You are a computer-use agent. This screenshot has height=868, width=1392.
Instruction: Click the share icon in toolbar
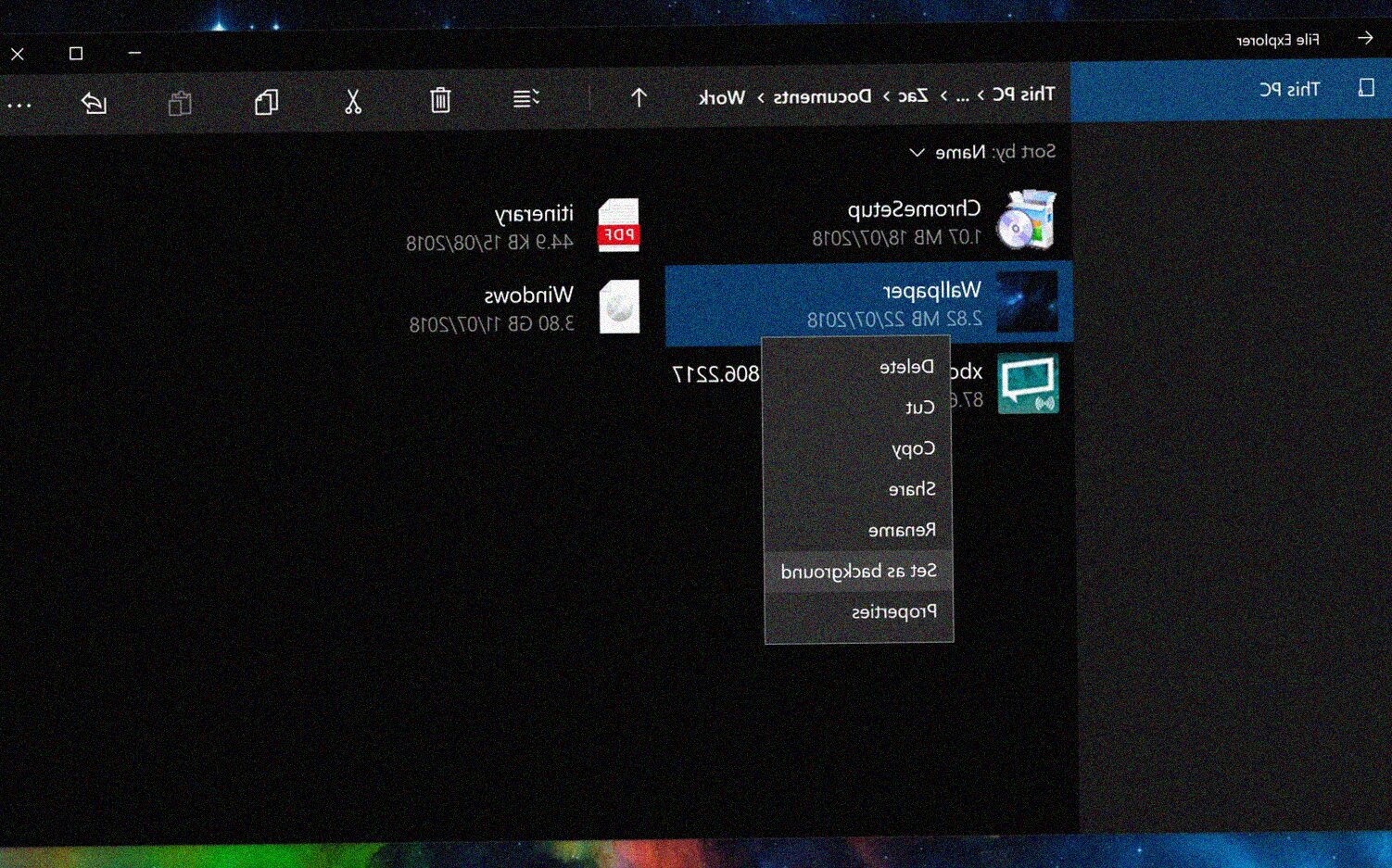tap(94, 103)
